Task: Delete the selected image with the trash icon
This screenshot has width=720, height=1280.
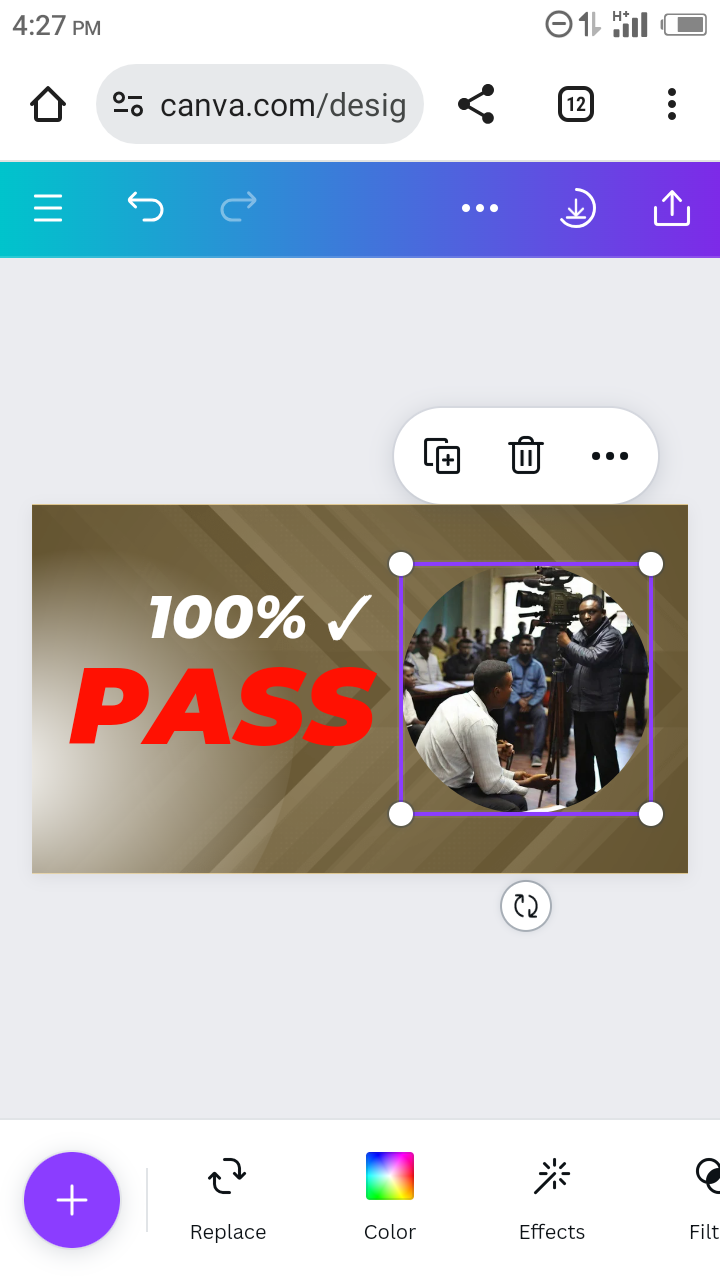Action: click(526, 456)
